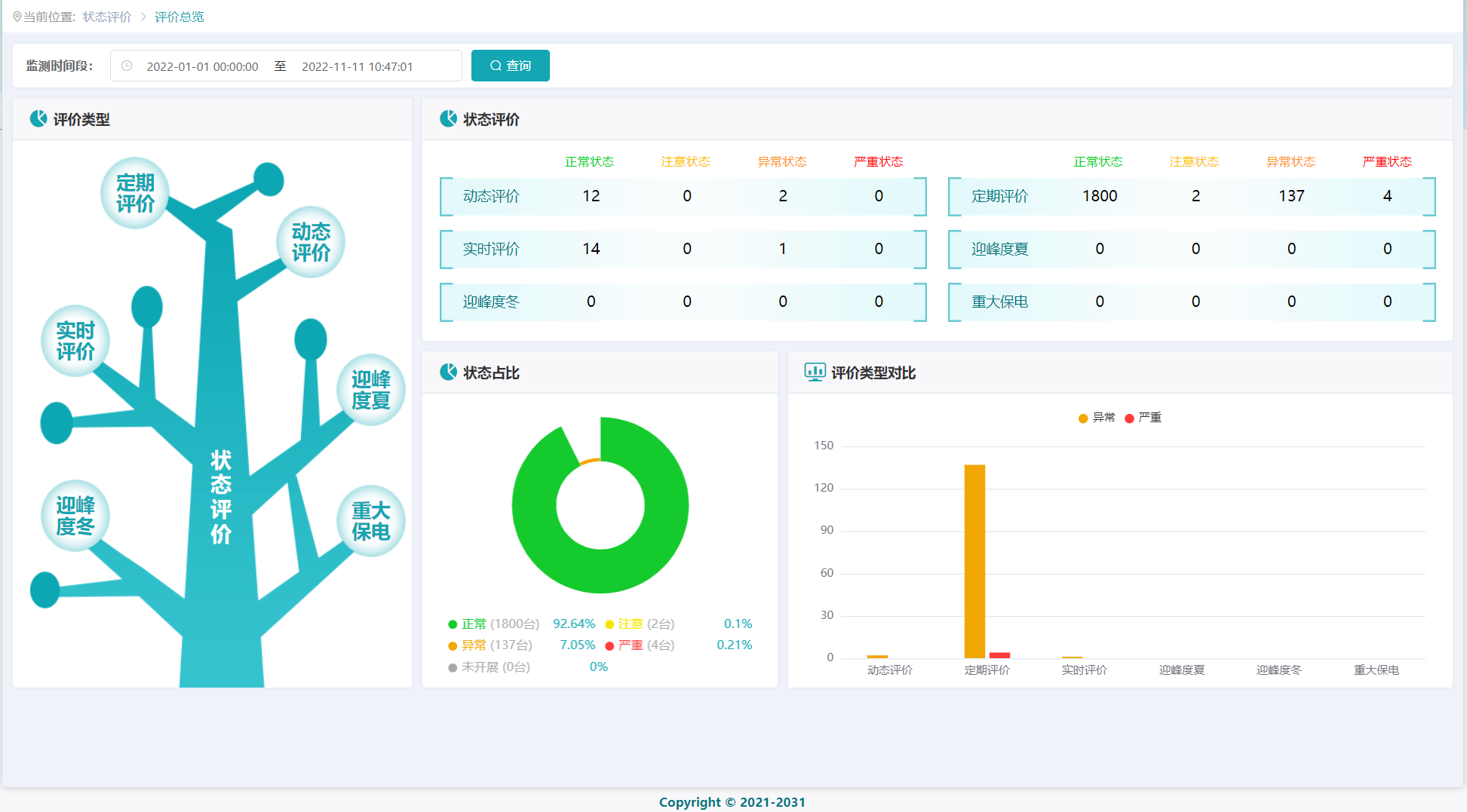Screen dimensions: 1467x812
Task: Click the orange 定期评价 bar in chart
Action: (974, 561)
